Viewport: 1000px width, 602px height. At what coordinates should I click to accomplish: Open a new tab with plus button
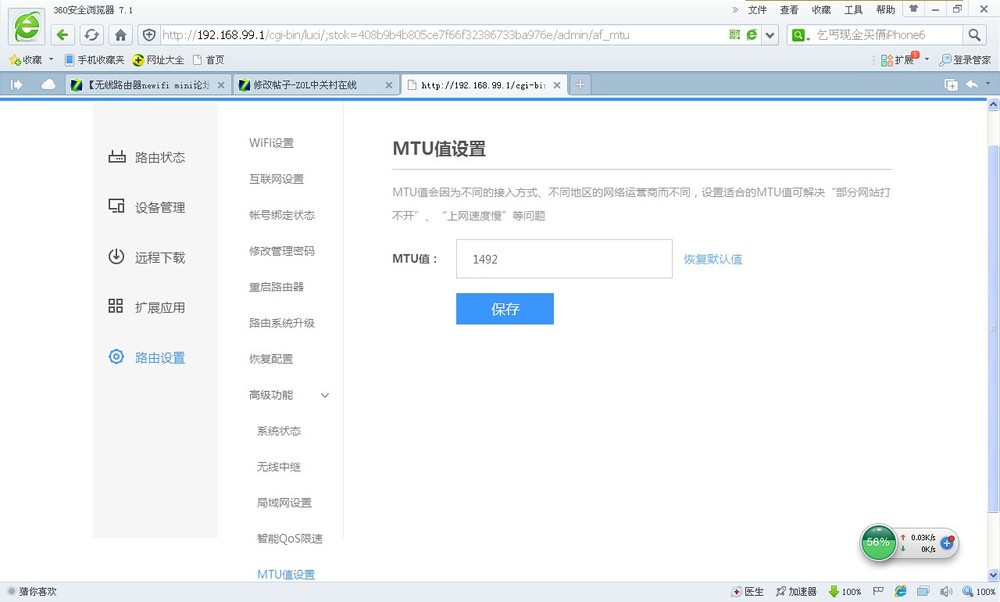pos(580,85)
